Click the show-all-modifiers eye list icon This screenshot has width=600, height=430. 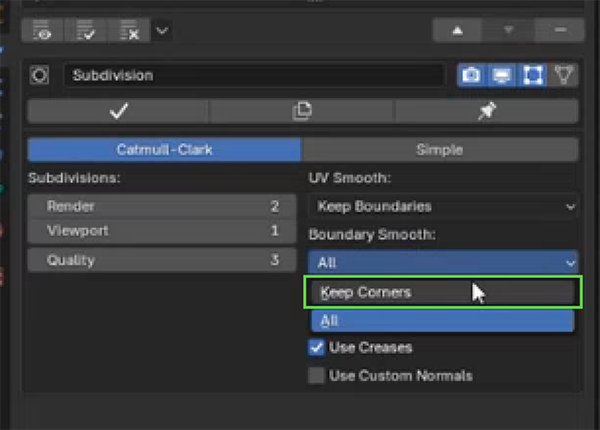click(42, 30)
